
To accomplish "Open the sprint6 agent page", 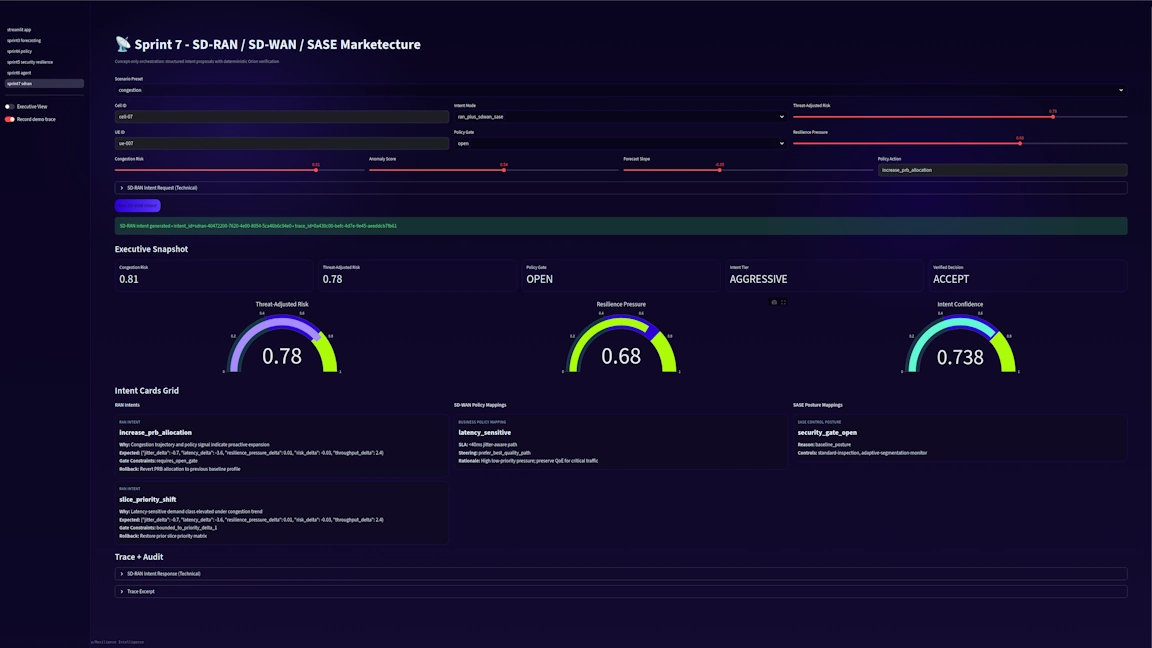I will (x=20, y=73).
